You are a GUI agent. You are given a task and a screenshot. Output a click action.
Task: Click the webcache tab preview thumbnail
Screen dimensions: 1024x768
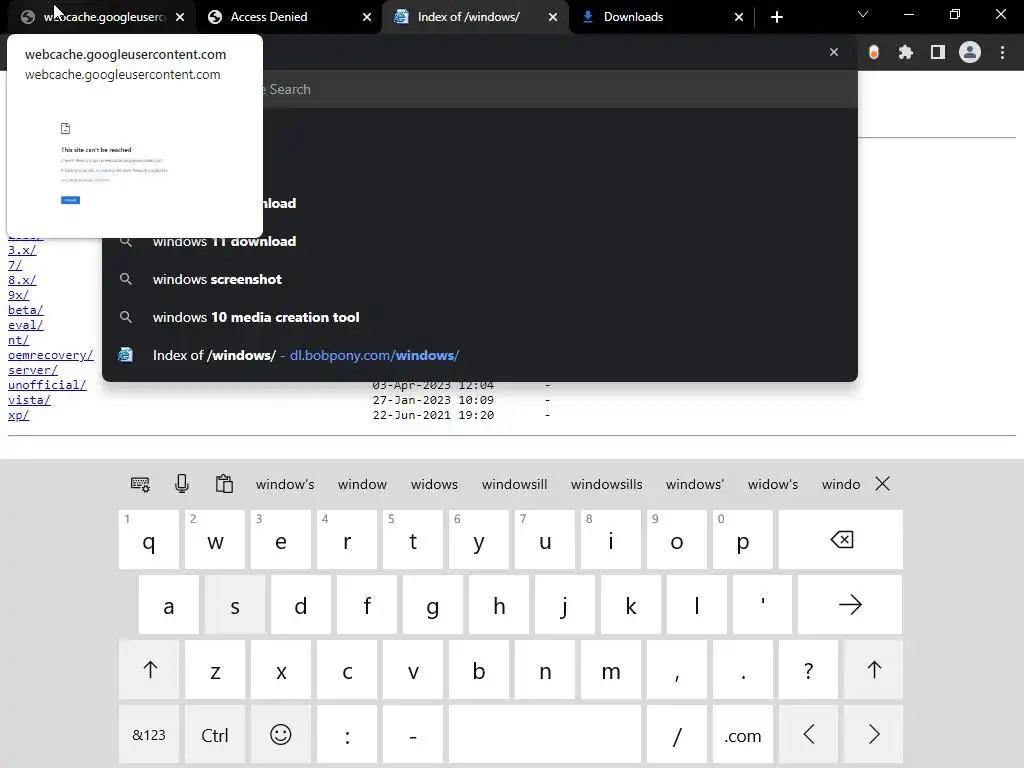tap(135, 163)
